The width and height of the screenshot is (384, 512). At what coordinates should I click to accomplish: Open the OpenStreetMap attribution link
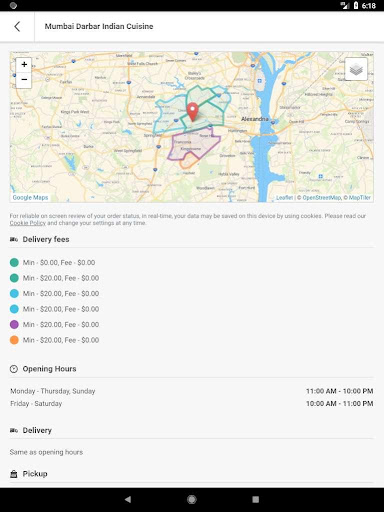pyautogui.click(x=322, y=198)
